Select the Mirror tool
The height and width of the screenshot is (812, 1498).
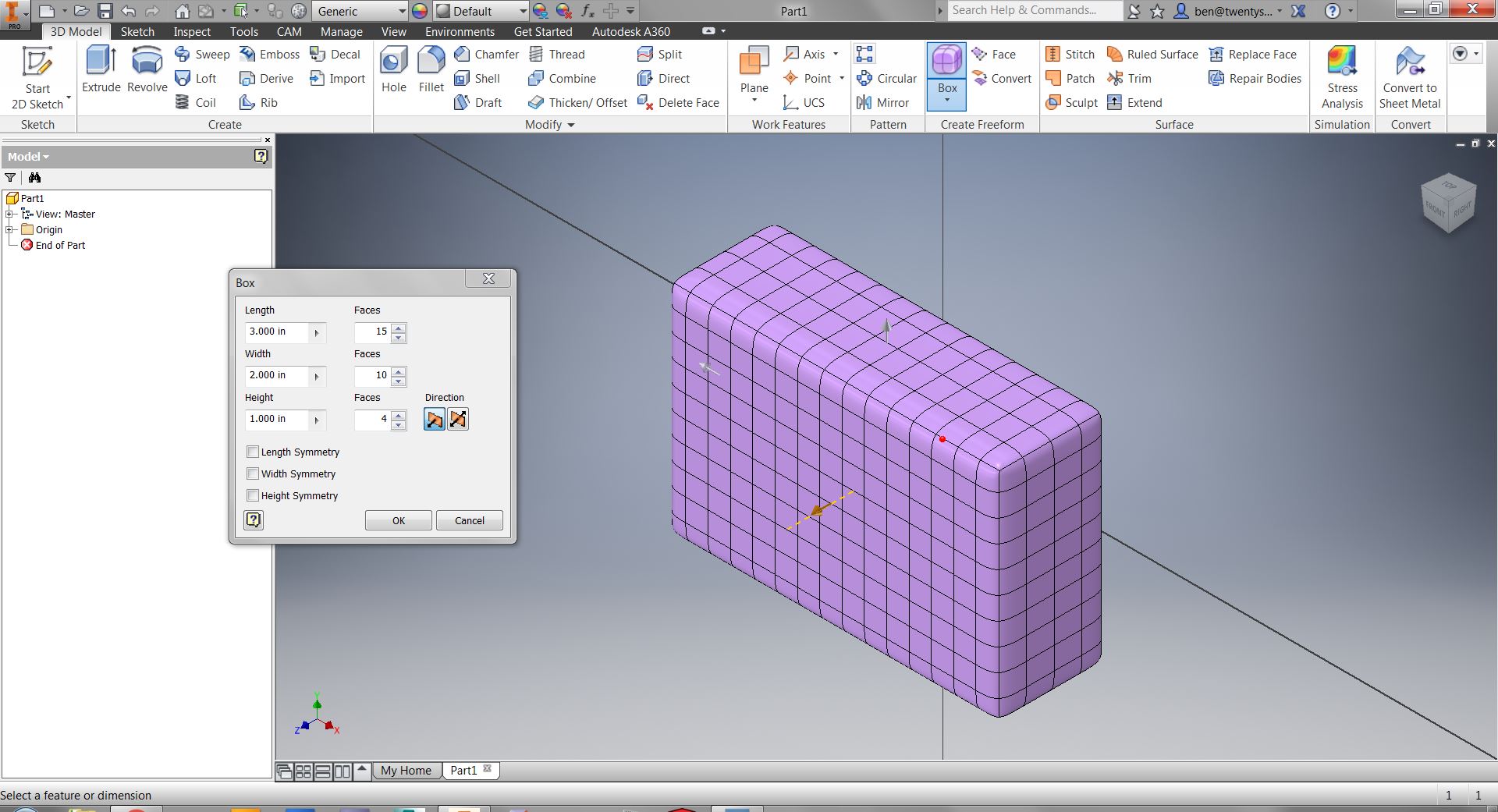tap(882, 102)
